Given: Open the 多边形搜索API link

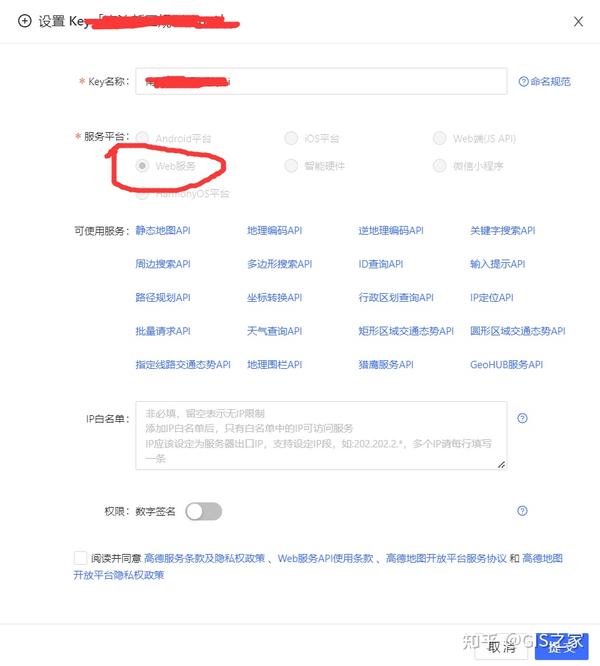Looking at the screenshot, I should [279, 264].
